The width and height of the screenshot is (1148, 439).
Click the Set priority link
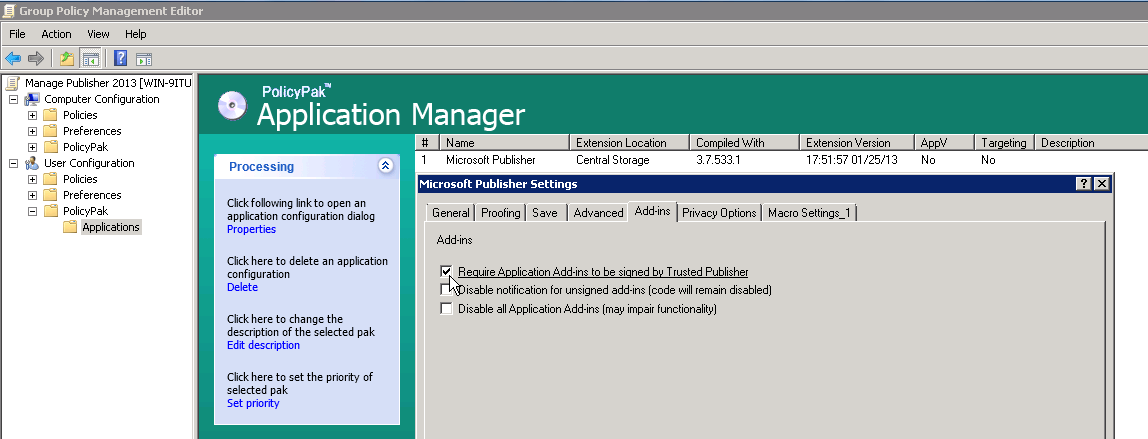coord(253,403)
